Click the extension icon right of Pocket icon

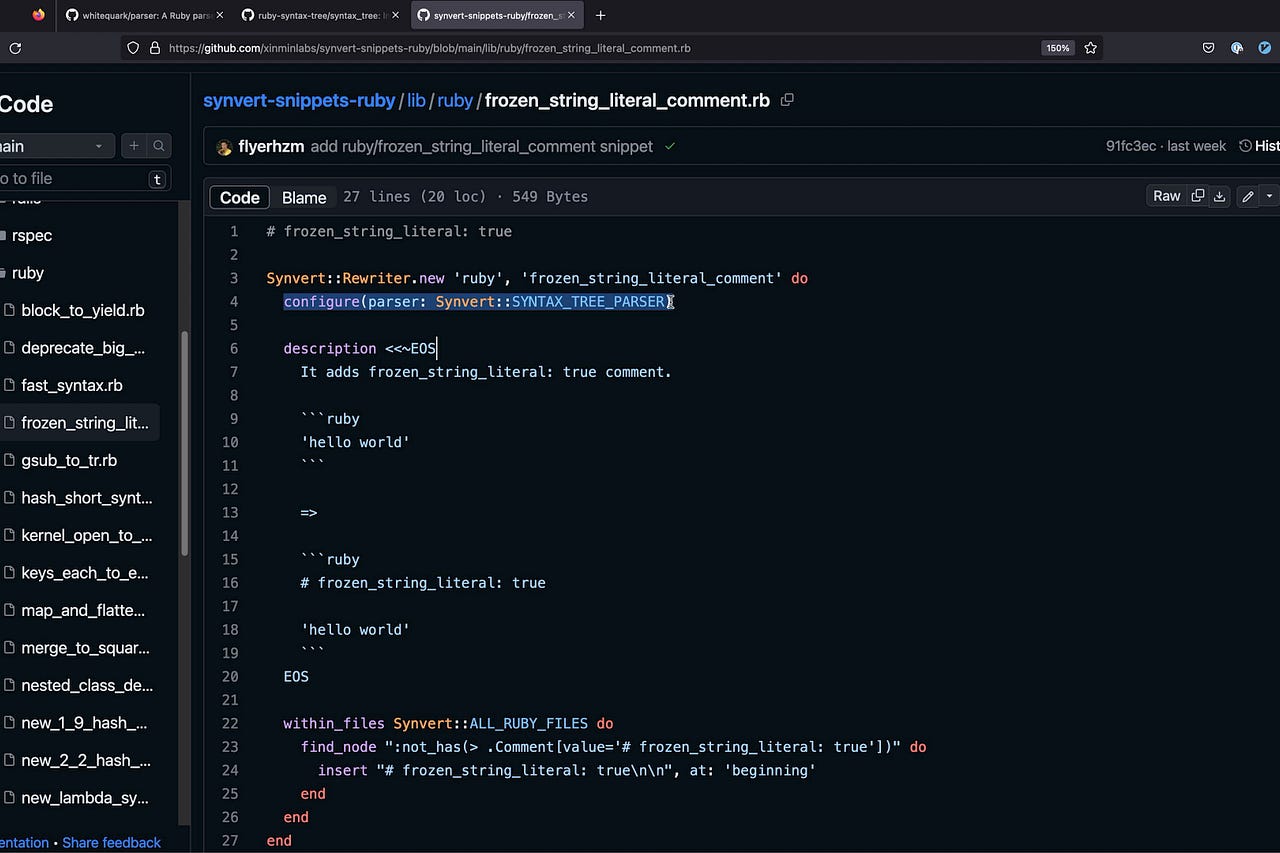pos(1237,47)
